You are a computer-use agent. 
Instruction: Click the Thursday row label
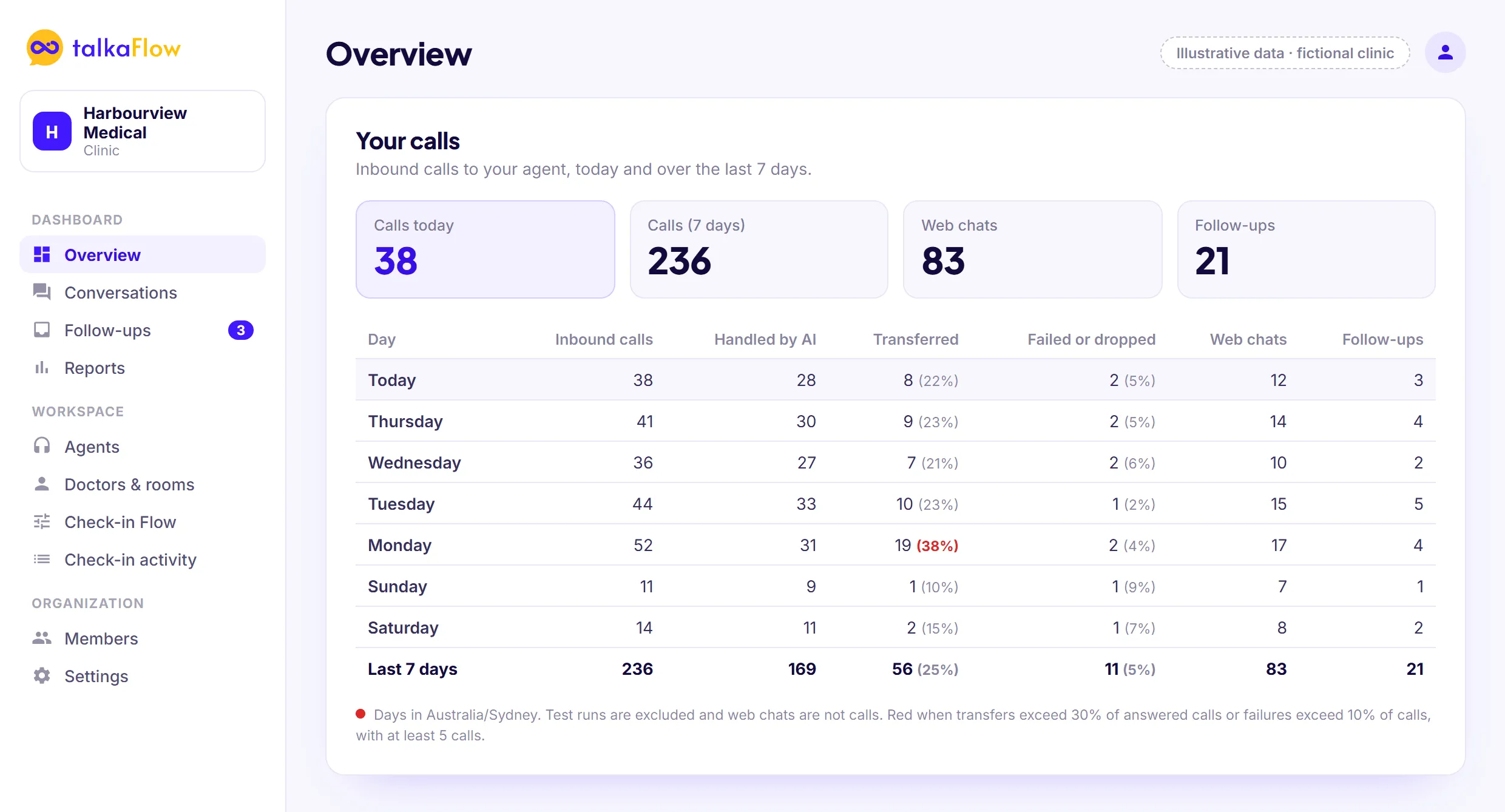405,421
